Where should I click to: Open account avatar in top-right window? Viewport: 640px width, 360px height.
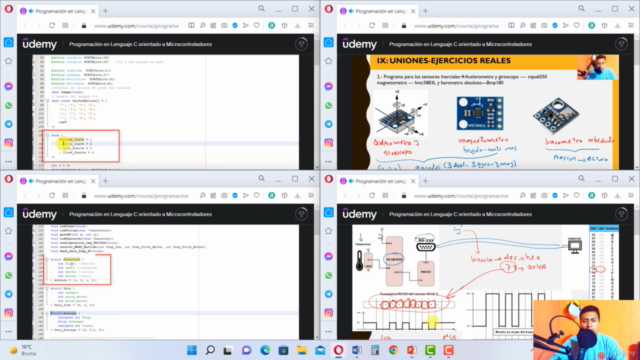pos(591,25)
